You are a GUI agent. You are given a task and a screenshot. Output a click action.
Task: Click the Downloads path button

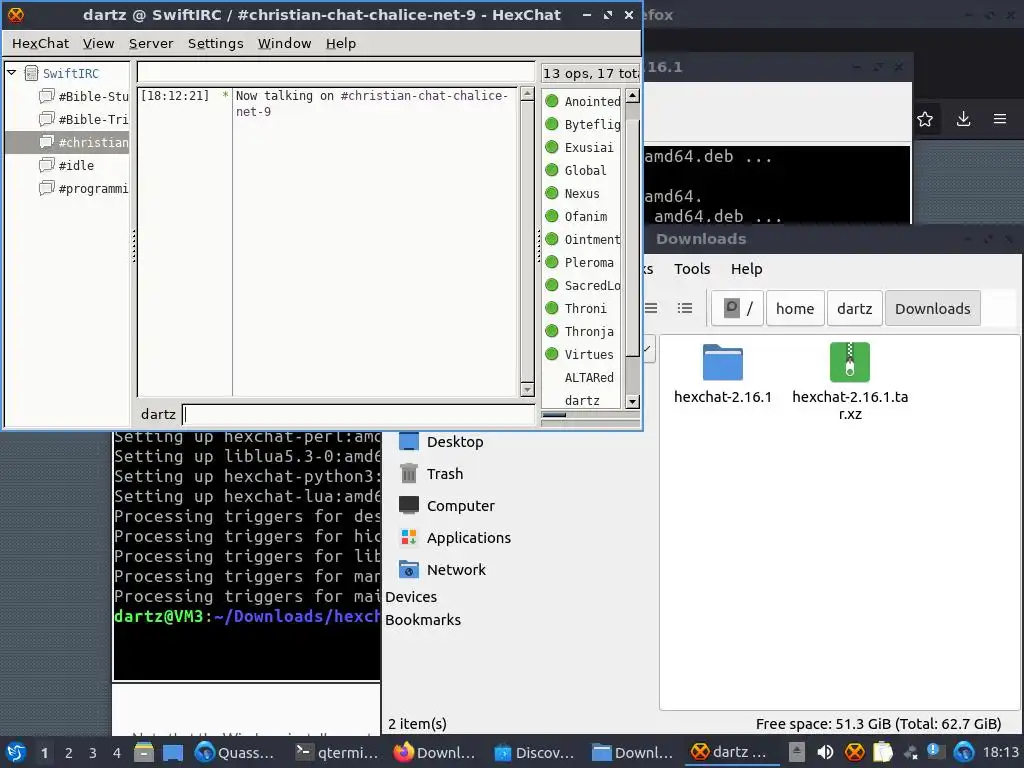933,308
